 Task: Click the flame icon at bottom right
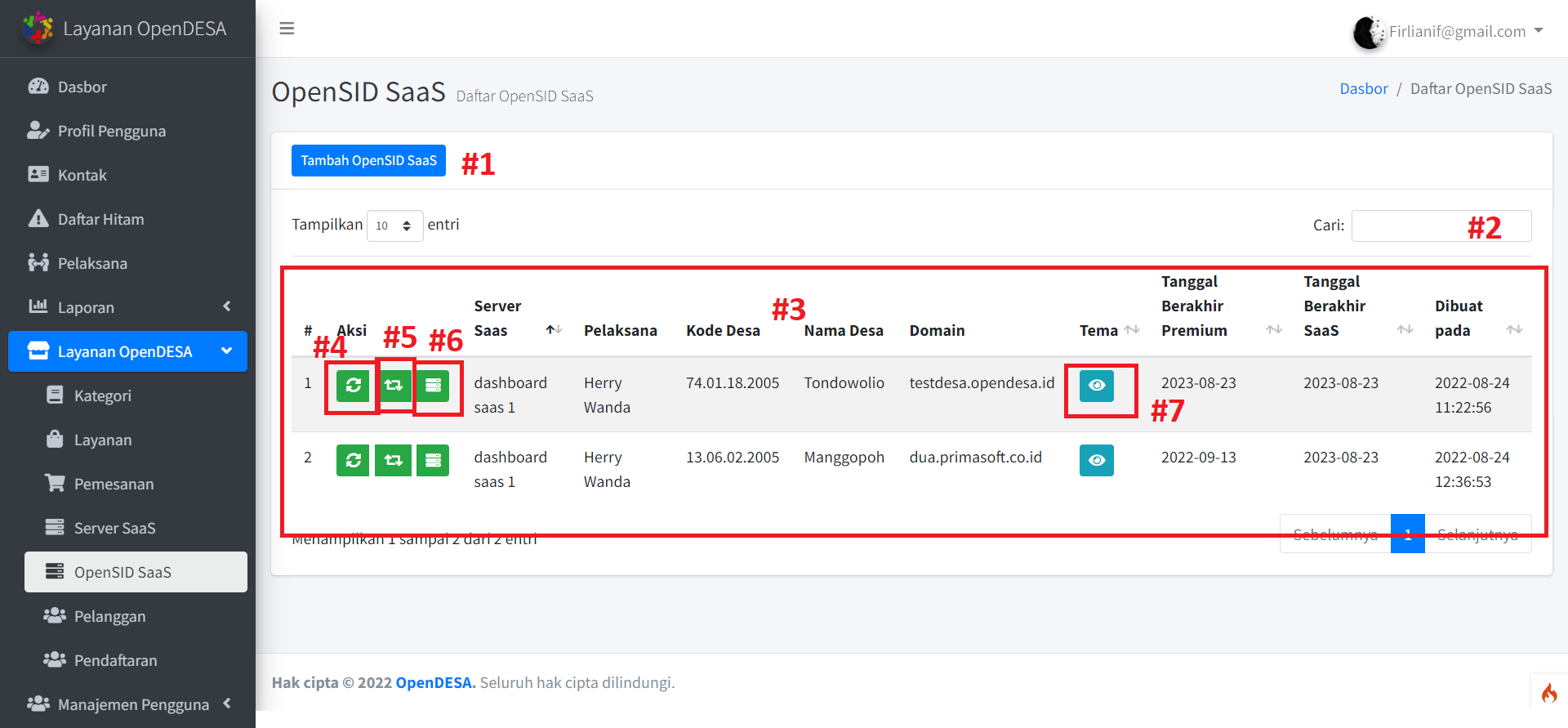pyautogui.click(x=1549, y=693)
